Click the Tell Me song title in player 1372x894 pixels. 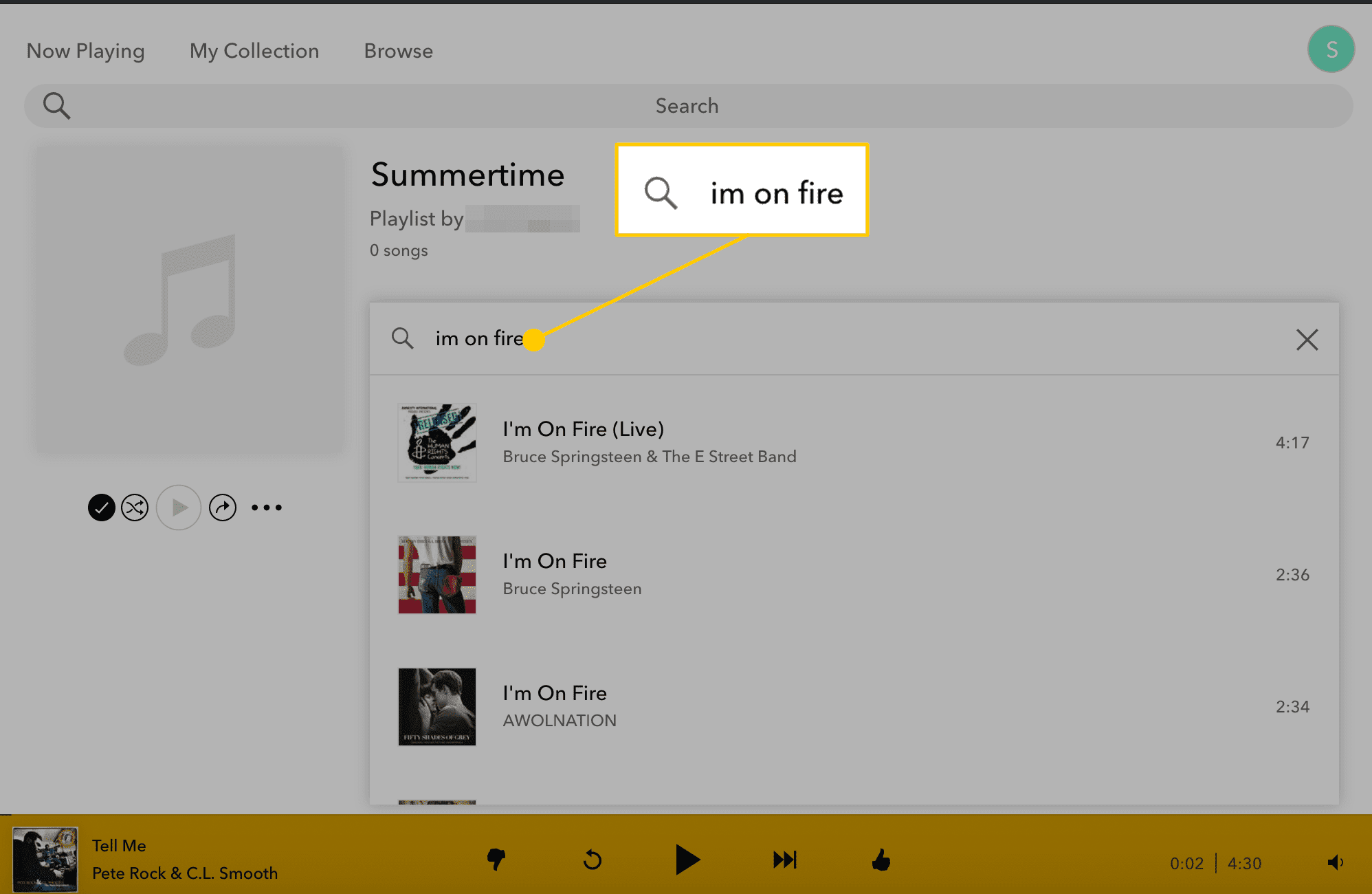(x=119, y=846)
